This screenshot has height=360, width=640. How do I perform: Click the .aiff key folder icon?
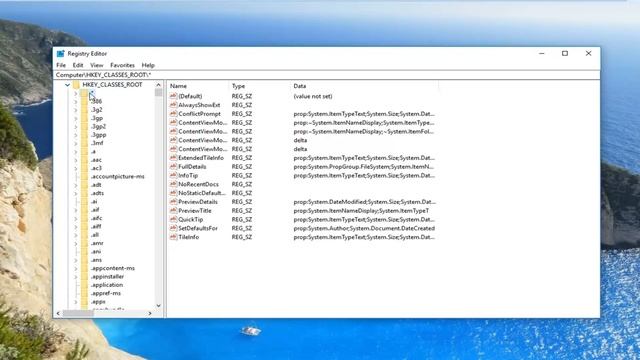point(84,226)
